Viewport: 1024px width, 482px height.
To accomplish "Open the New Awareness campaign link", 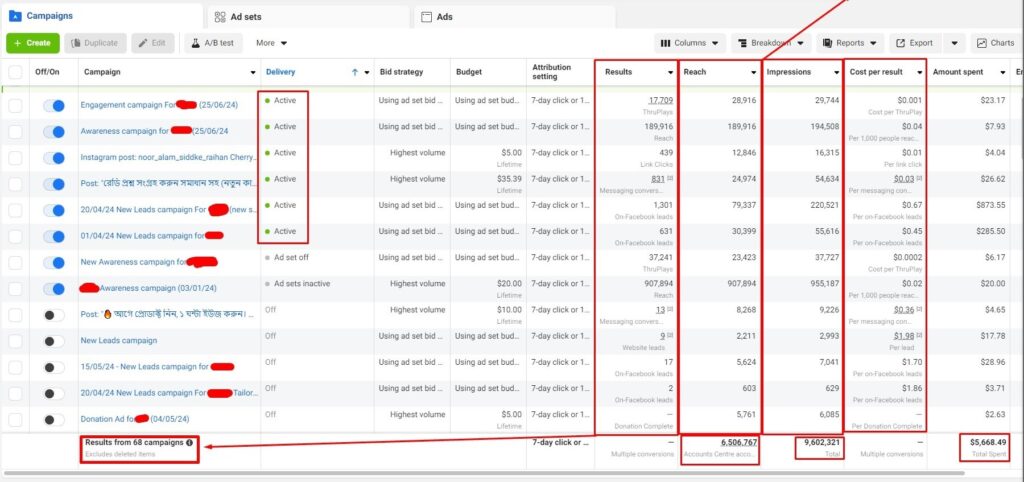I will [x=130, y=262].
